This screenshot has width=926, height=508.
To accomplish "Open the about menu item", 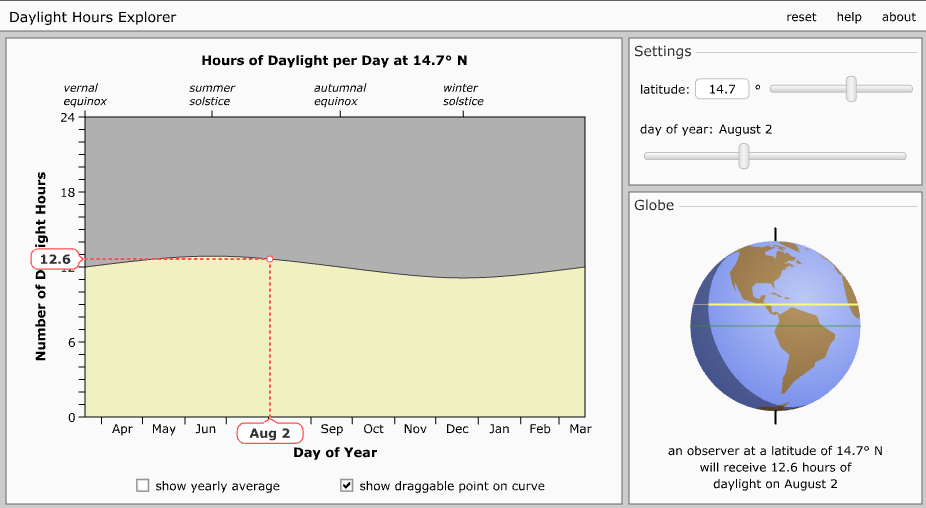I will coord(898,17).
